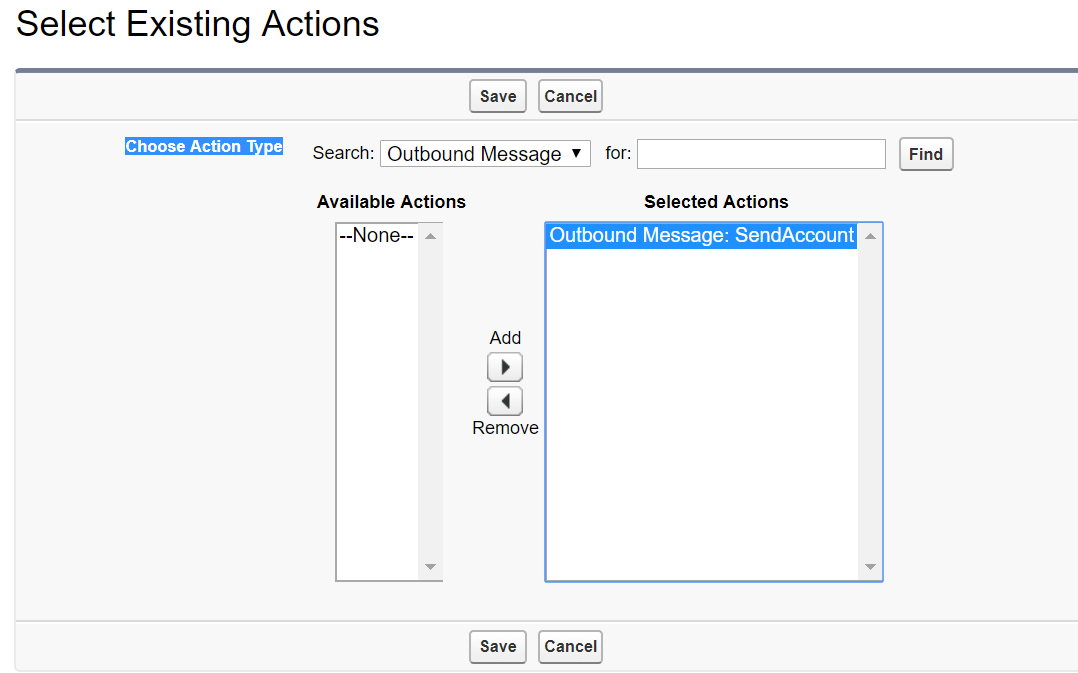
Task: Click the top Cancel button
Action: (569, 96)
